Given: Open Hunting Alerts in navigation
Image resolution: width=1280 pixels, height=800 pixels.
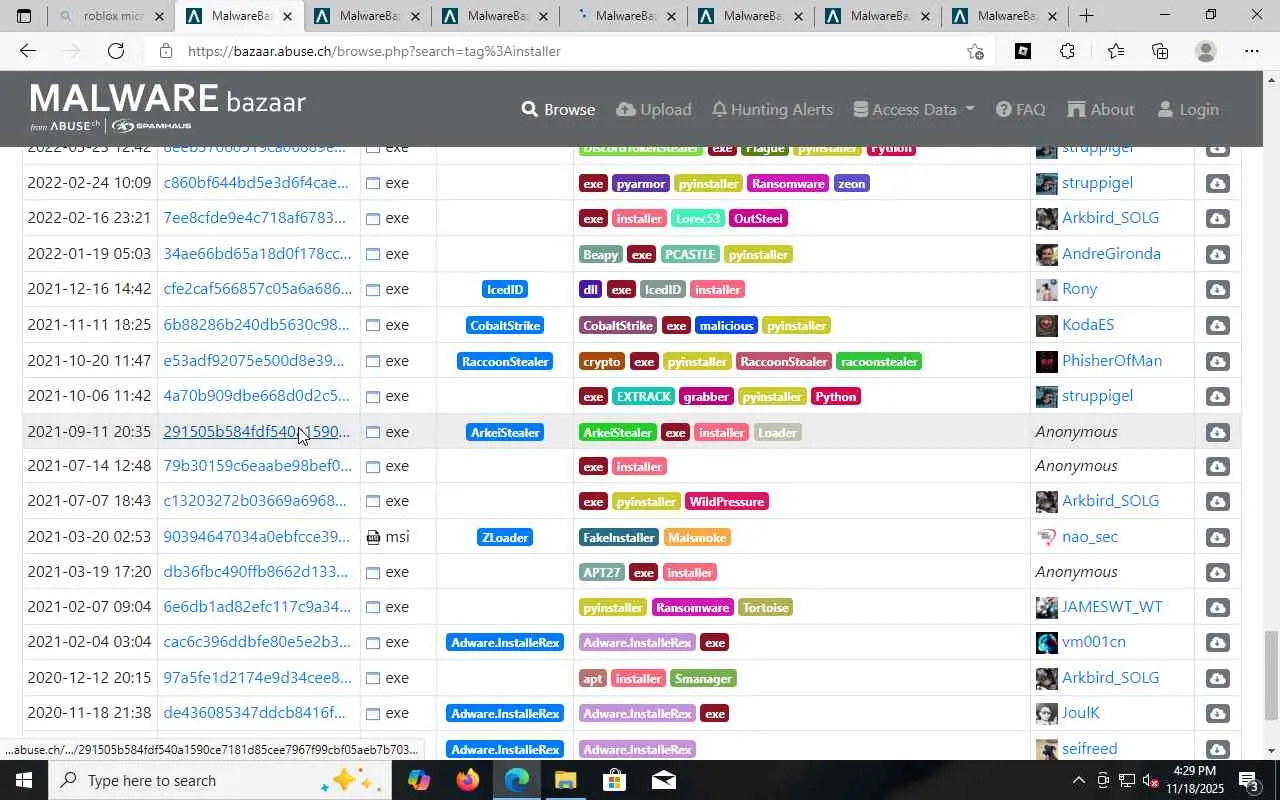Looking at the screenshot, I should [x=772, y=109].
